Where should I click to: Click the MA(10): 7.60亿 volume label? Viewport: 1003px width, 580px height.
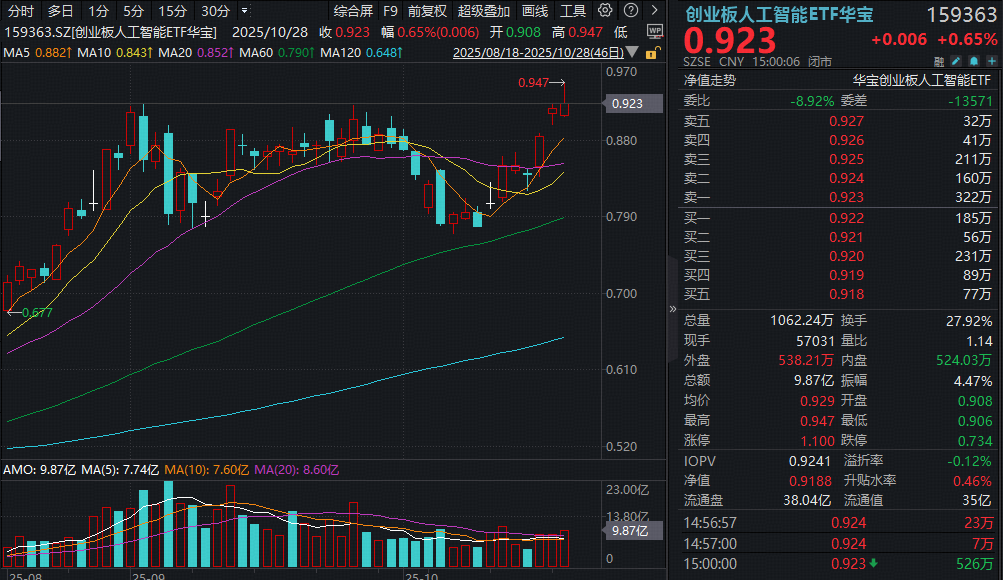[207, 470]
